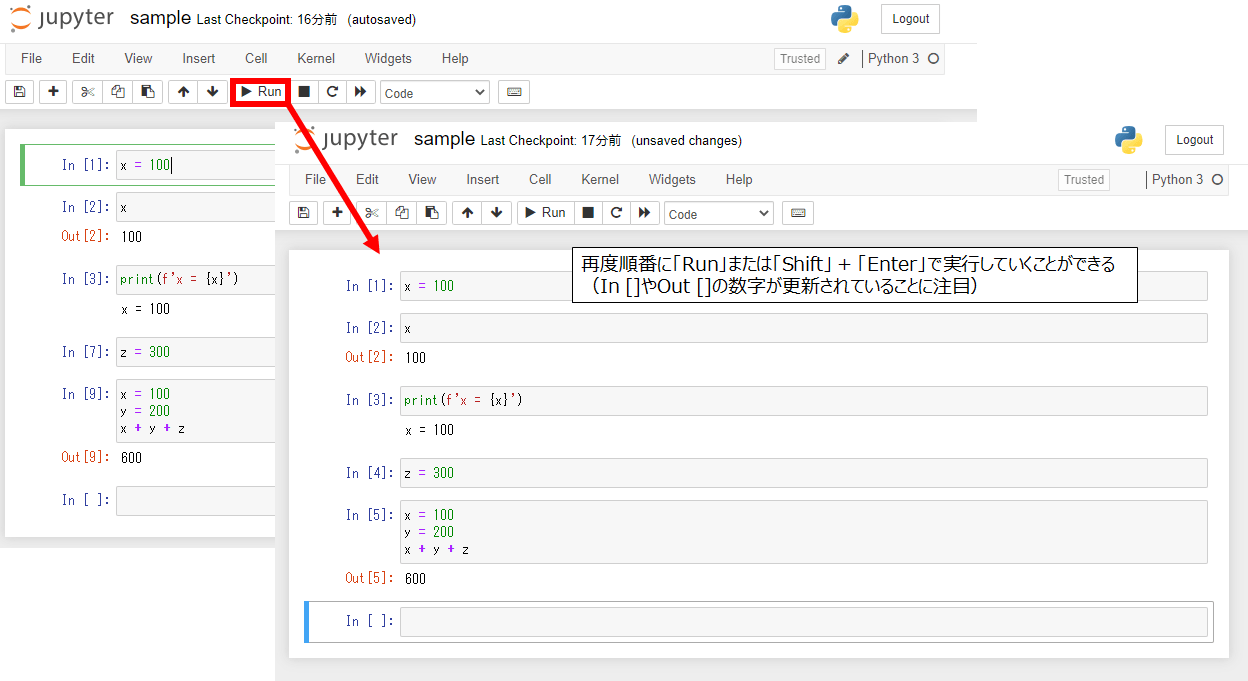1248x681 pixels.
Task: Click the Jupyter logo in the front notebook
Action: (x=346, y=140)
